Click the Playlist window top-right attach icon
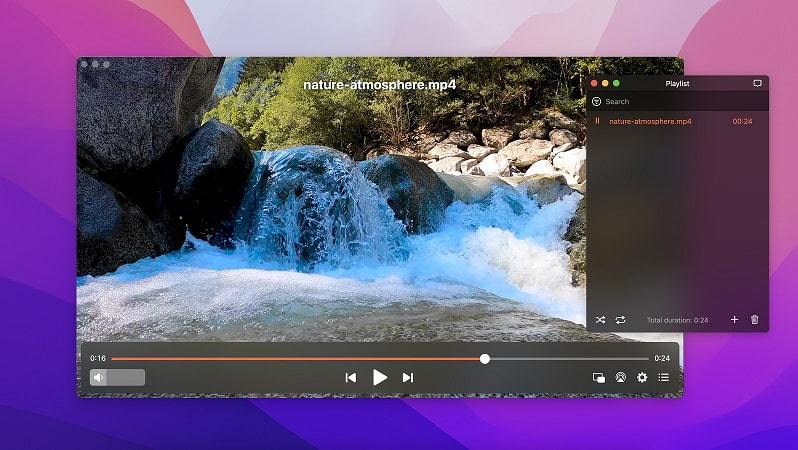 point(757,83)
